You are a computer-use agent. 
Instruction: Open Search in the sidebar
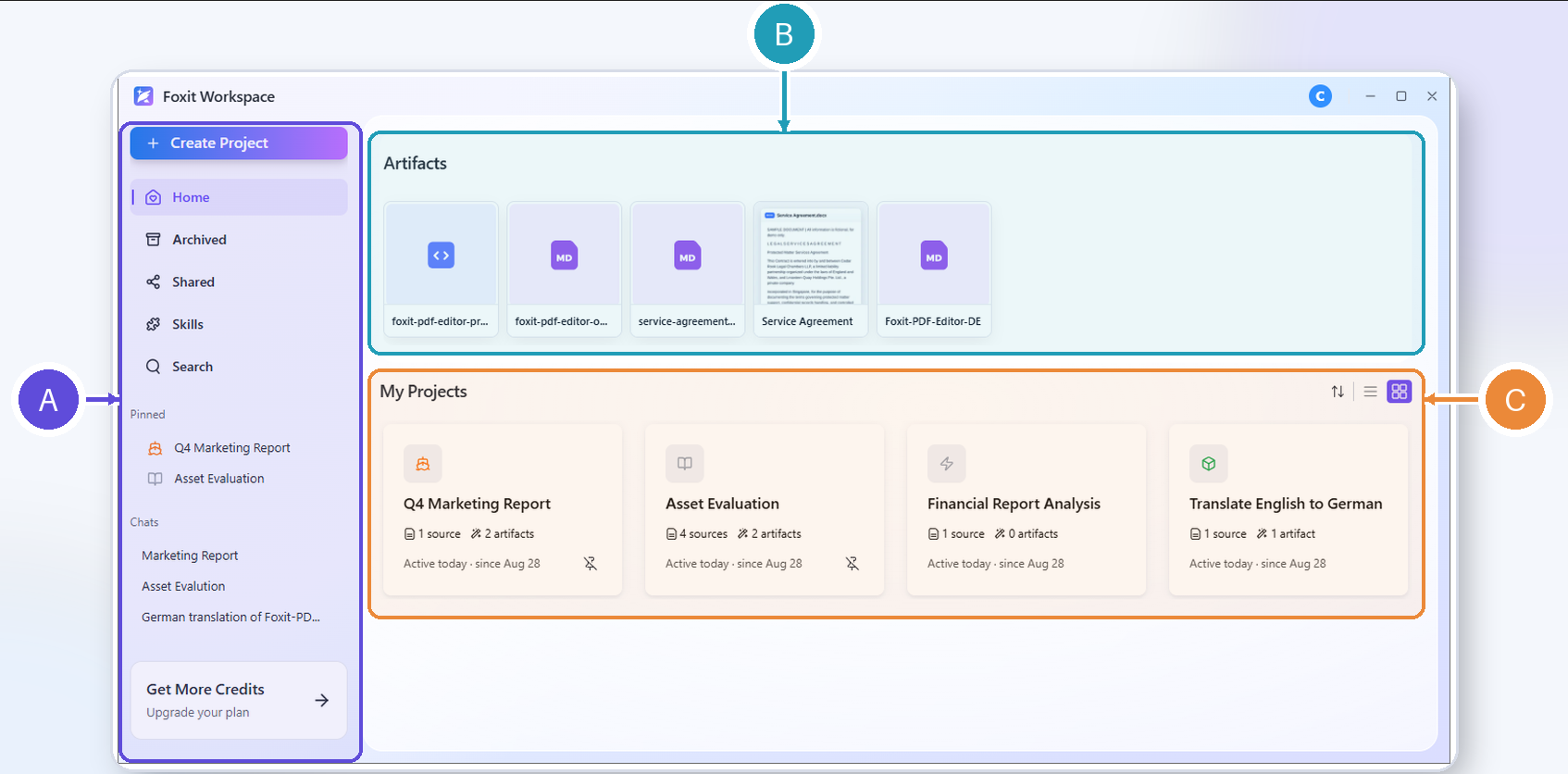point(239,368)
